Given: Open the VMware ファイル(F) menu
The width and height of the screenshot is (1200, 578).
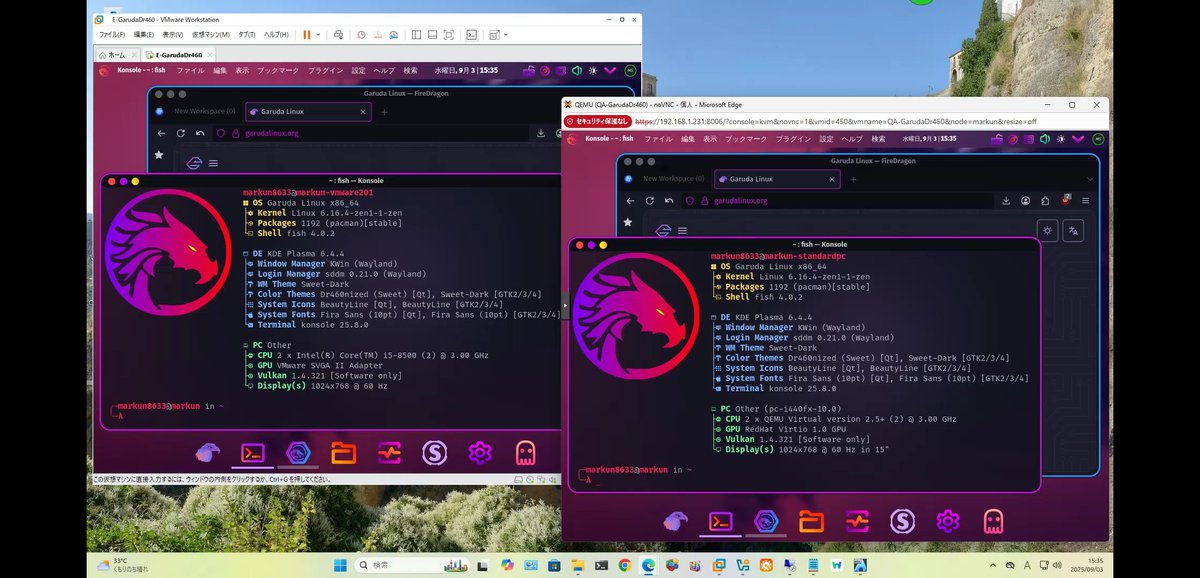Looking at the screenshot, I should tap(112, 35).
